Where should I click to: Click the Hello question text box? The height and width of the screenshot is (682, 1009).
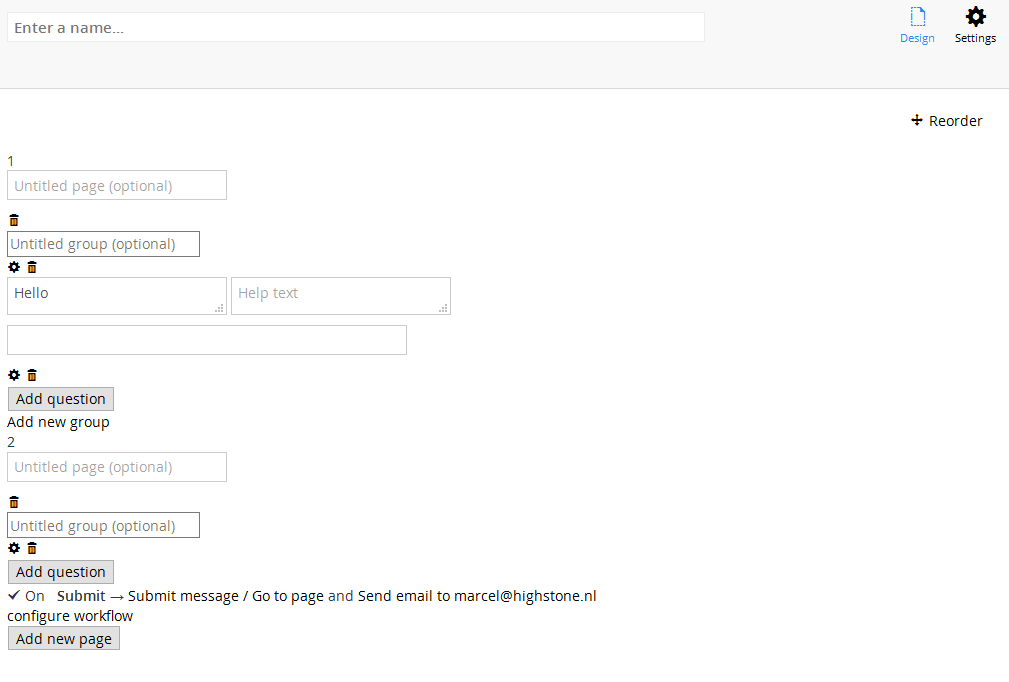(x=117, y=296)
